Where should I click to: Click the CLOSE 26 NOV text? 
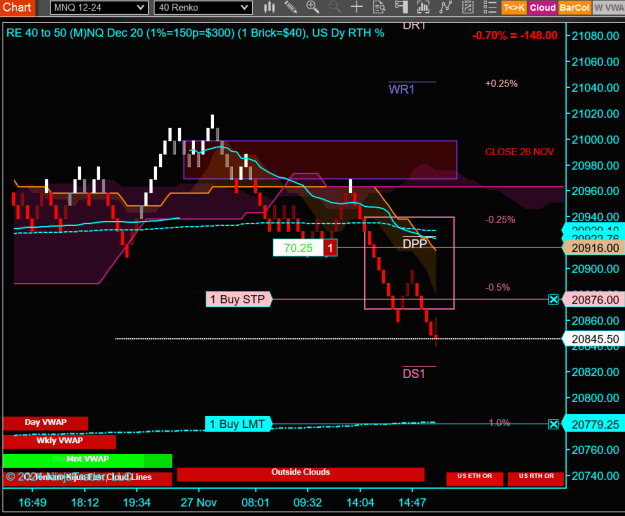[519, 152]
